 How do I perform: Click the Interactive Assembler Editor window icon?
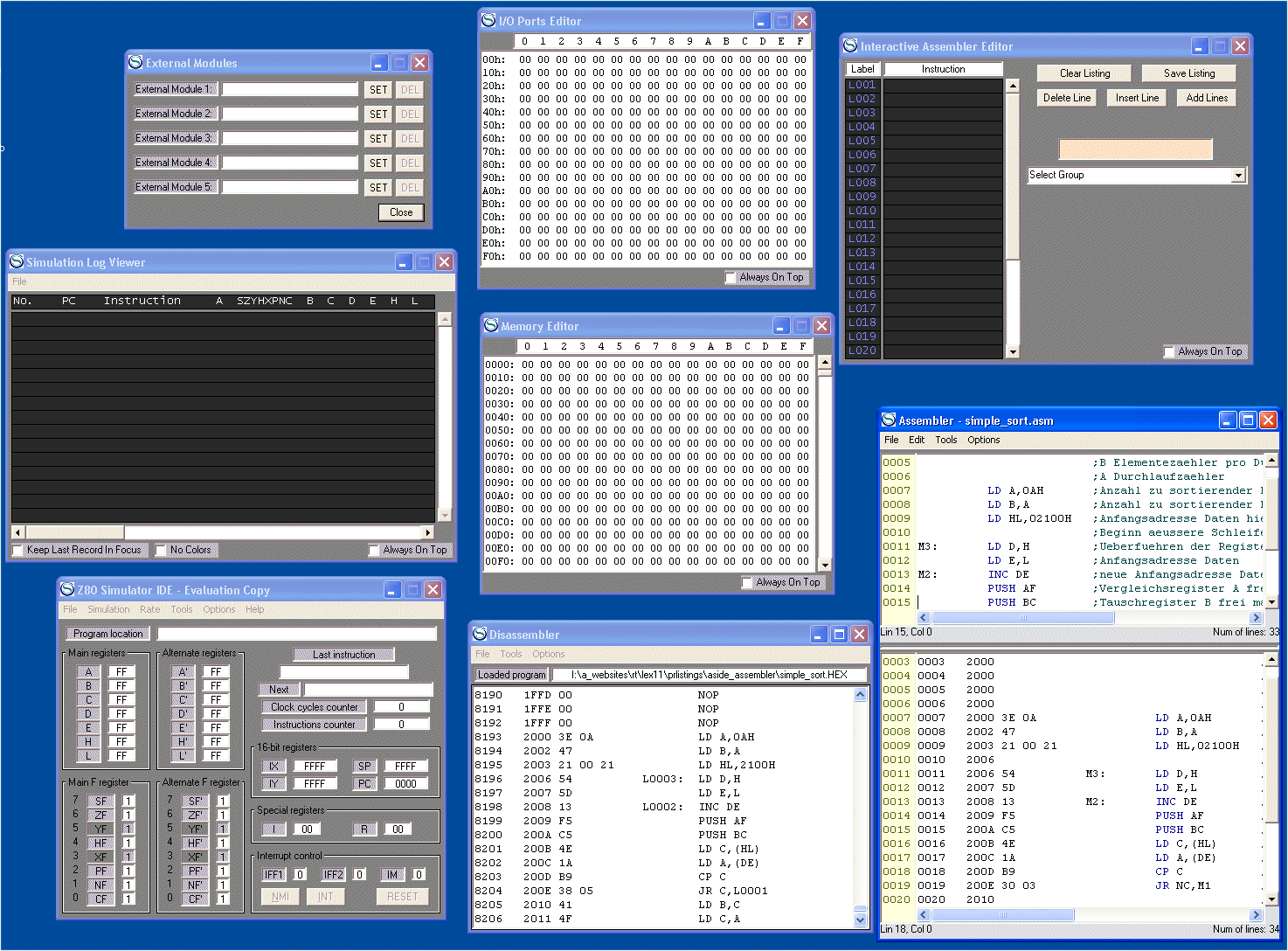point(850,46)
